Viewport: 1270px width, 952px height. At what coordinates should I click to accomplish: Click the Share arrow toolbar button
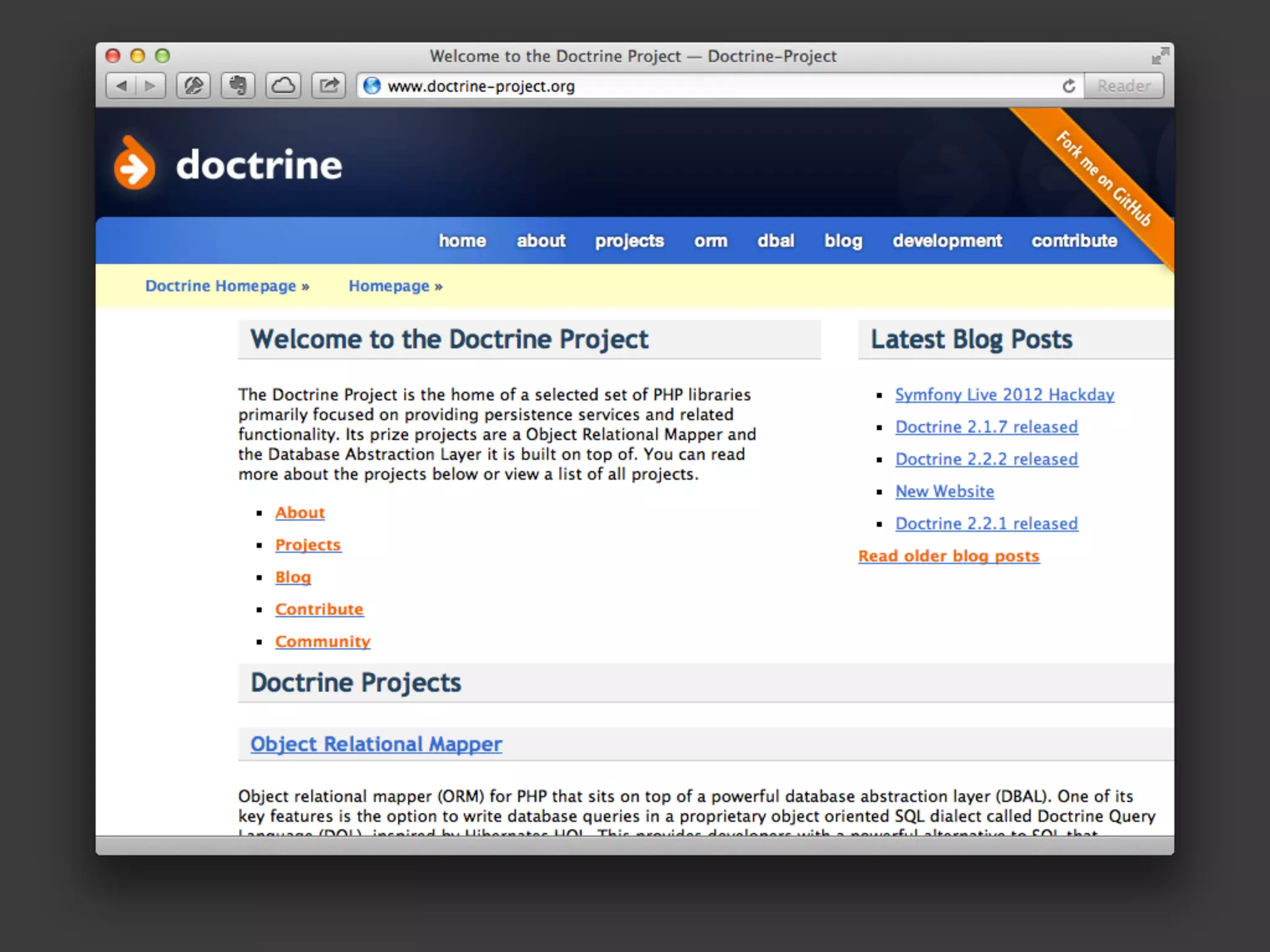click(x=329, y=86)
